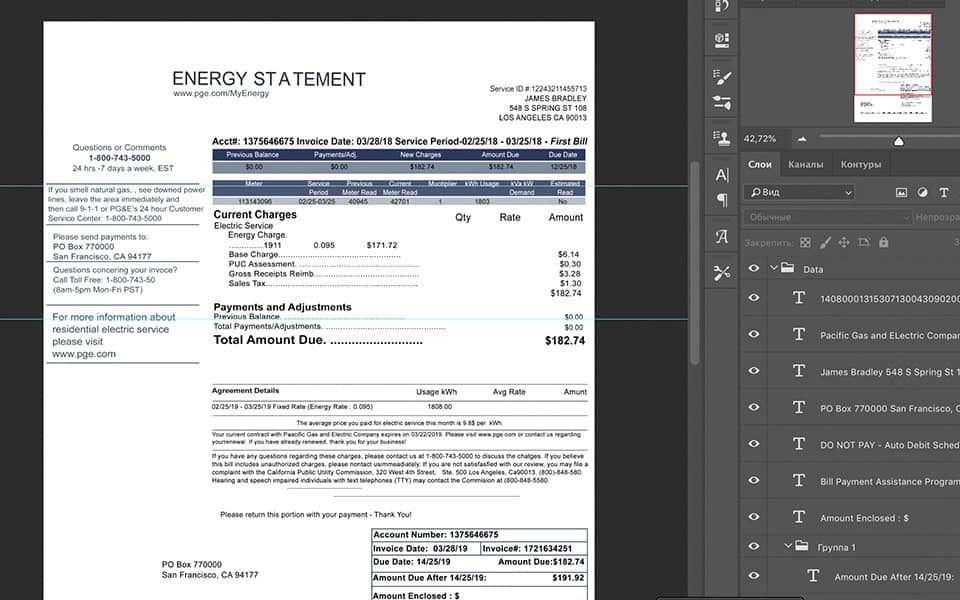Click T icon of DO NOT PAY layer
This screenshot has width=960, height=600.
798,444
